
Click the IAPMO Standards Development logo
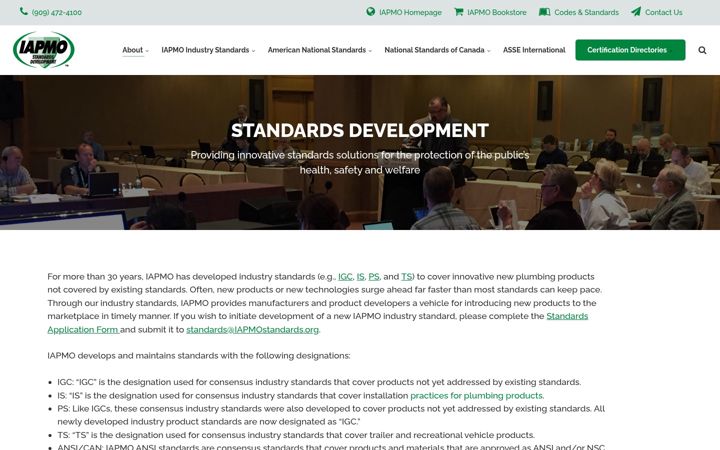(44, 50)
